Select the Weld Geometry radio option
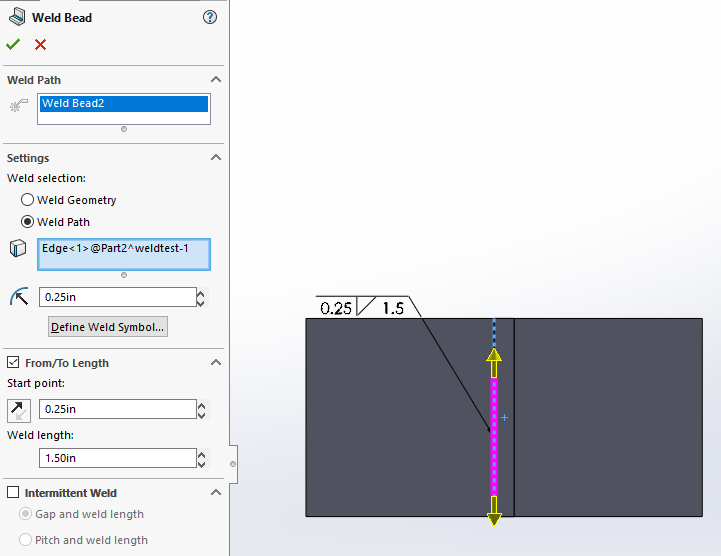This screenshot has width=721, height=556. click(x=28, y=200)
